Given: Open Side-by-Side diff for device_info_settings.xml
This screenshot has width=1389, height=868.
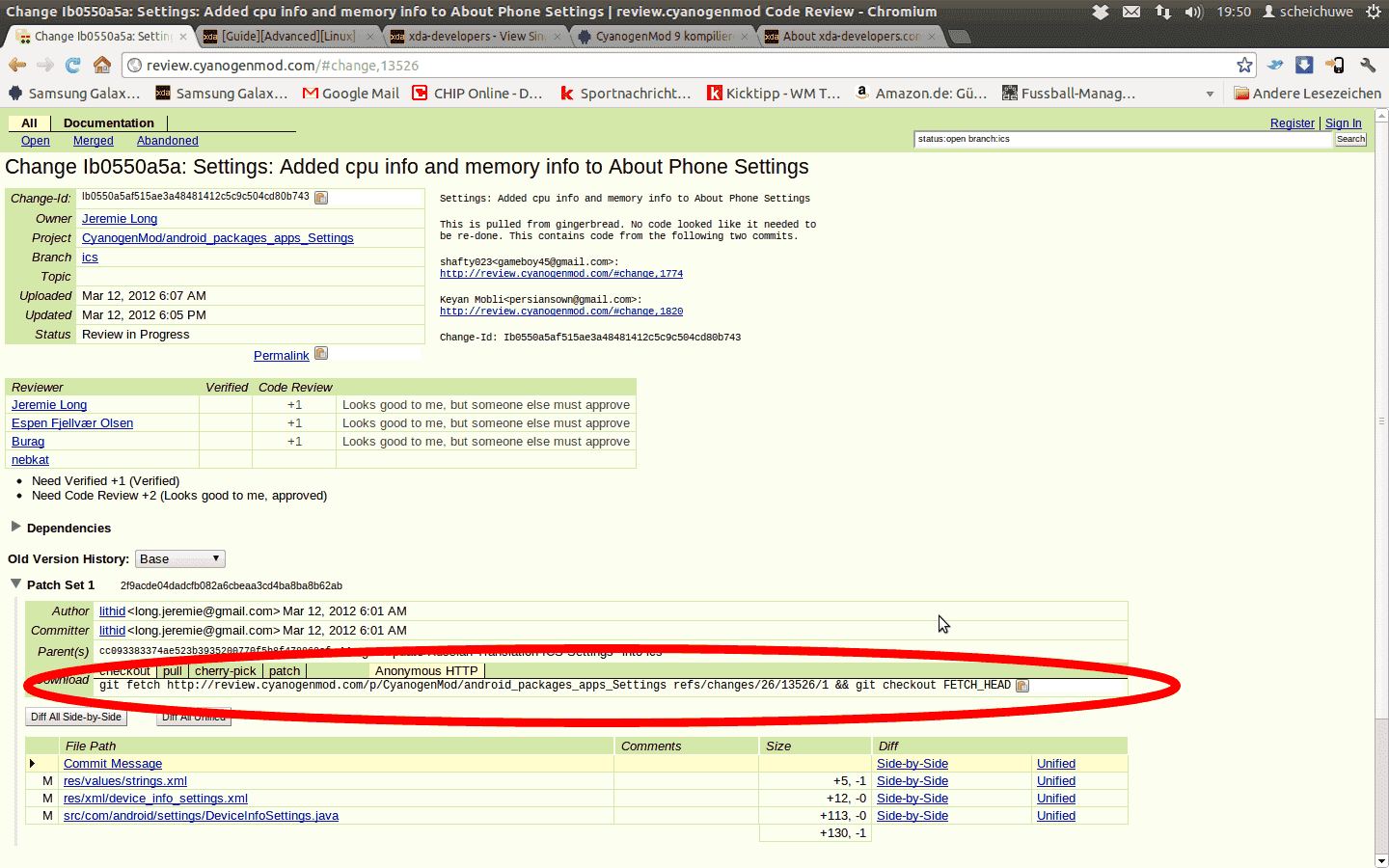Looking at the screenshot, I should tap(912, 799).
